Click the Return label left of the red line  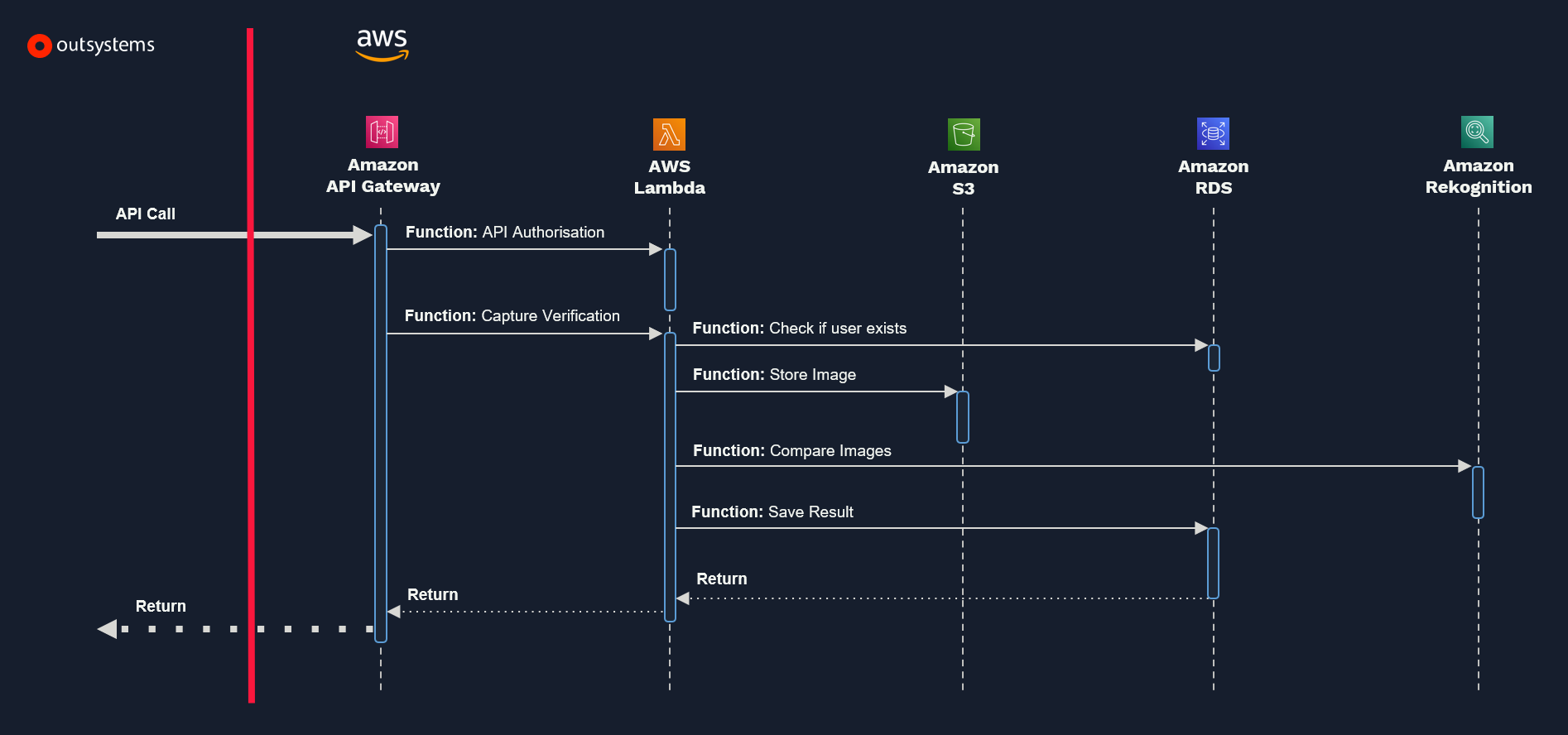[x=161, y=607]
